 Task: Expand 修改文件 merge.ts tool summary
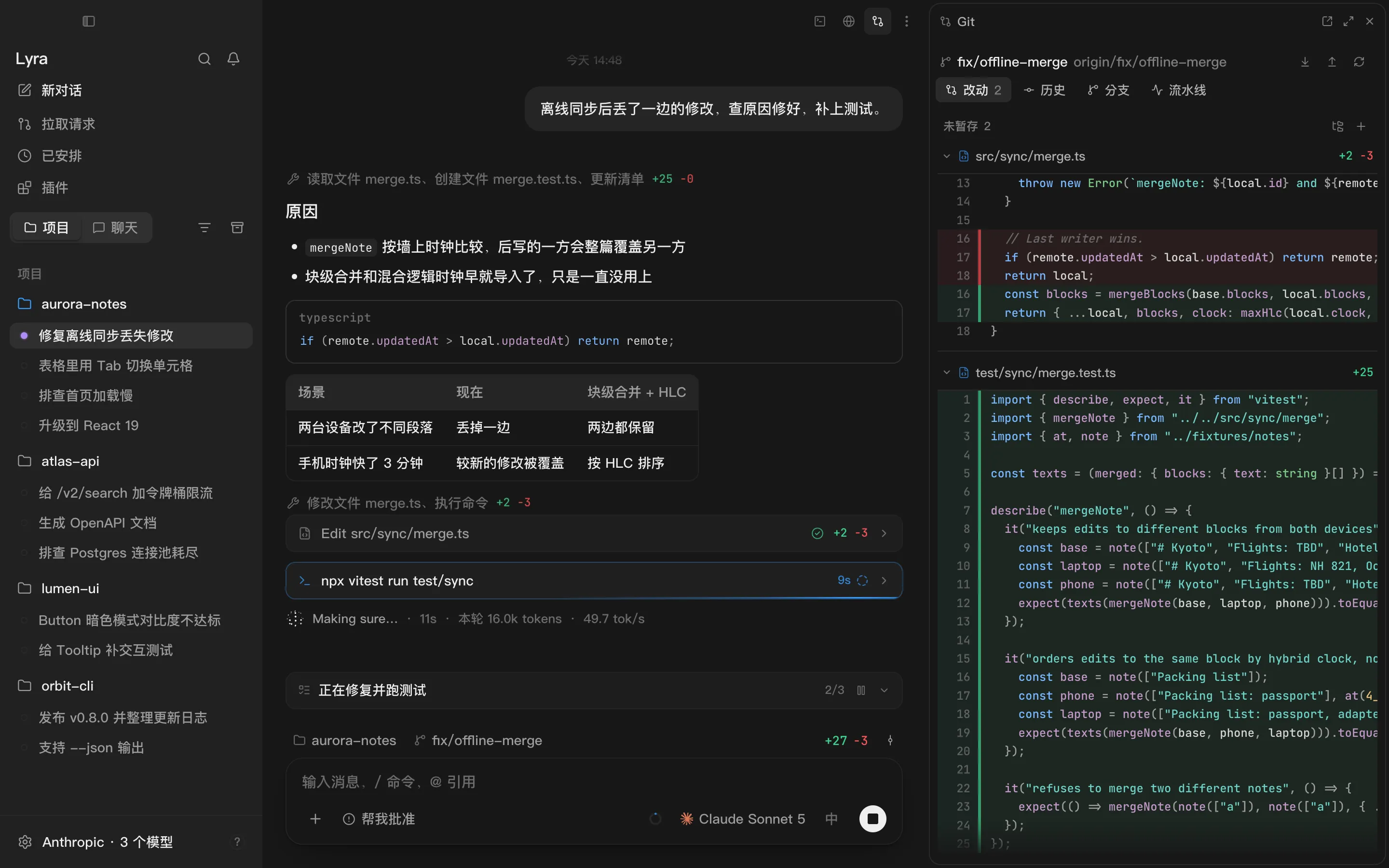point(409,503)
